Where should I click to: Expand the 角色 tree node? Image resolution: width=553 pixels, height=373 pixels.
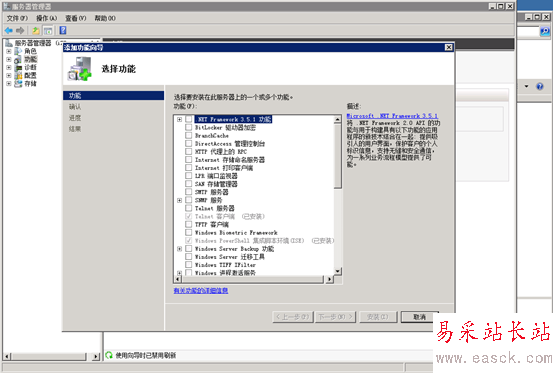(9, 51)
